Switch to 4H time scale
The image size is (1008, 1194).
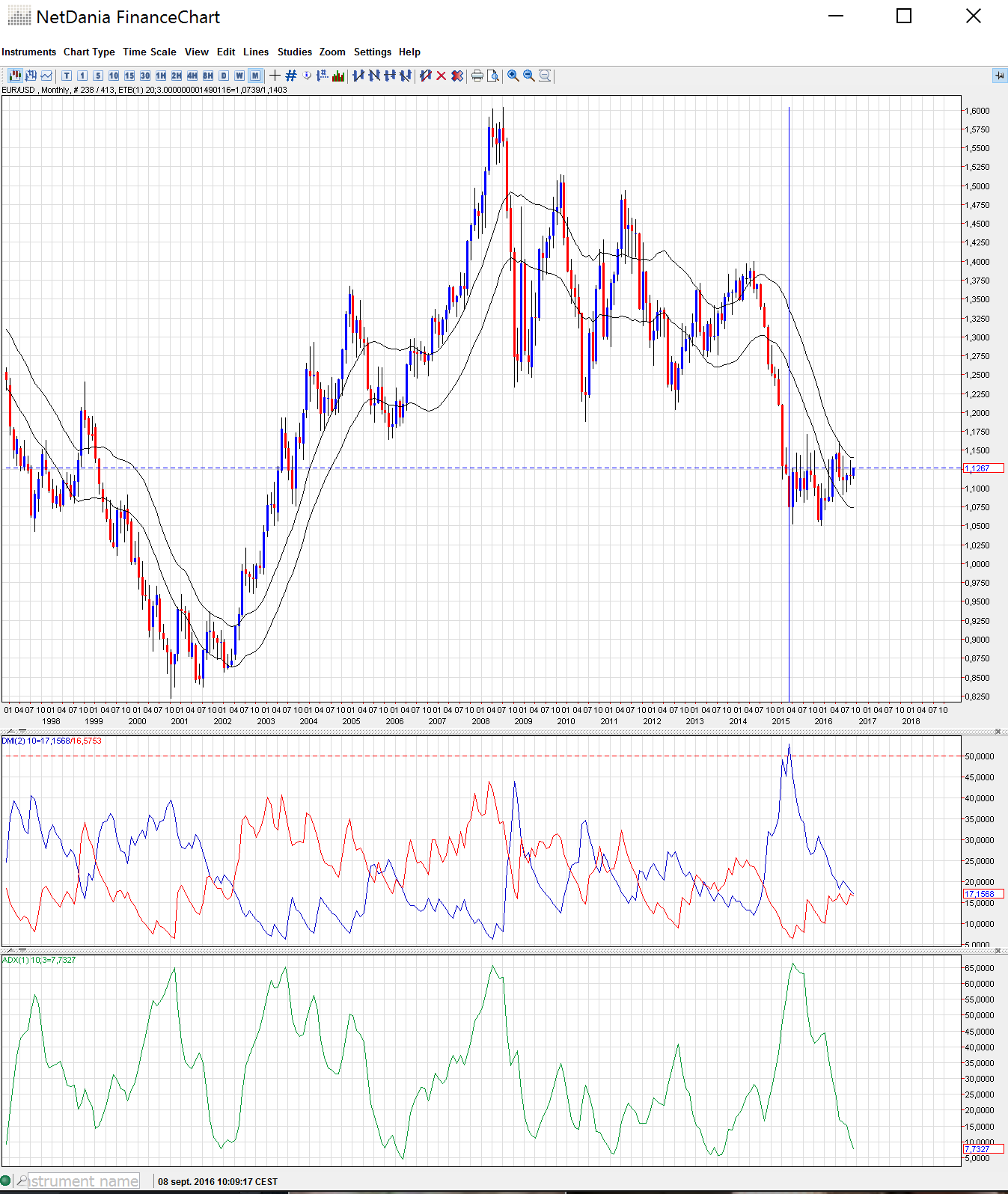pos(192,76)
